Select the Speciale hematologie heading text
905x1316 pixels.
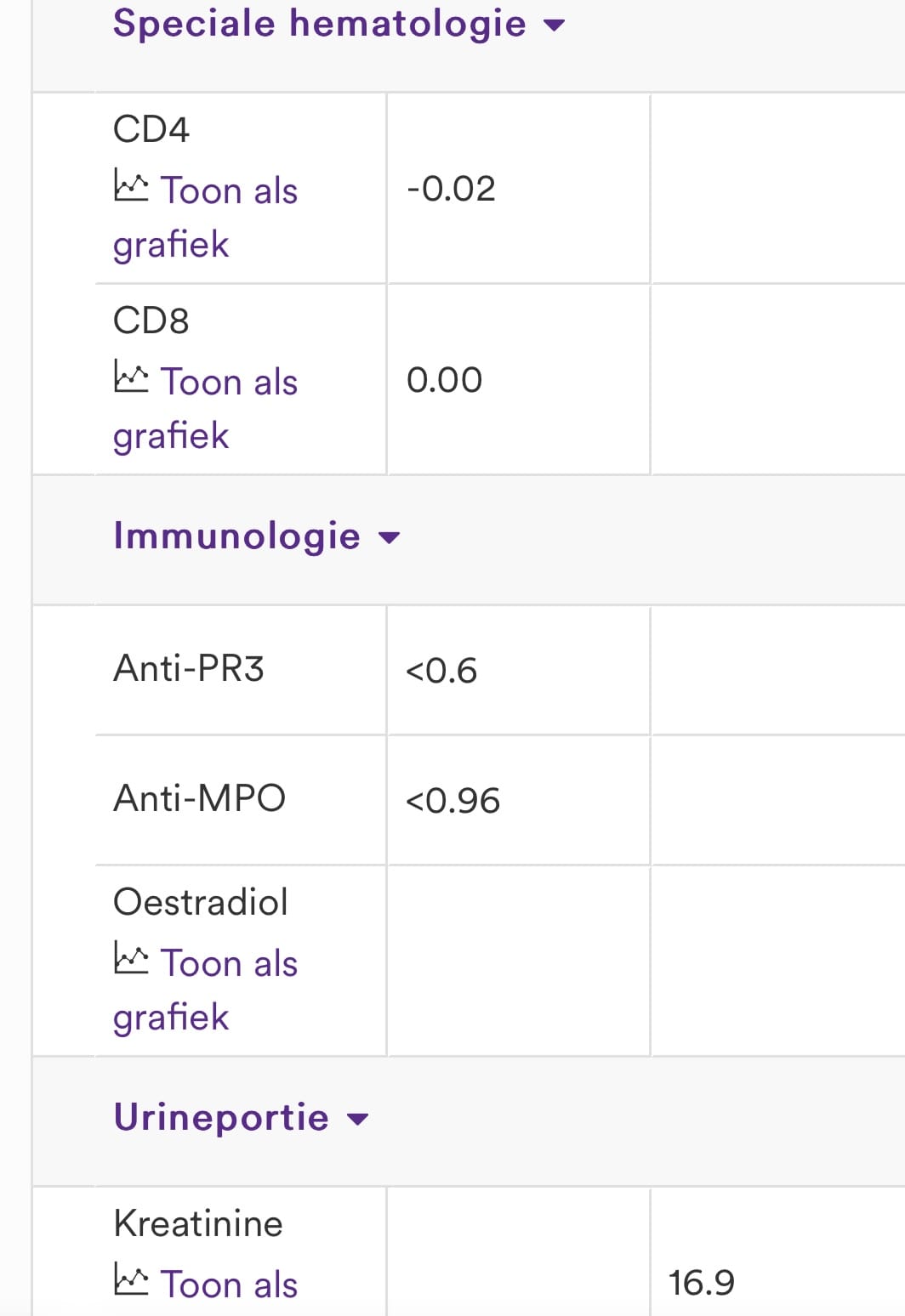[320, 23]
